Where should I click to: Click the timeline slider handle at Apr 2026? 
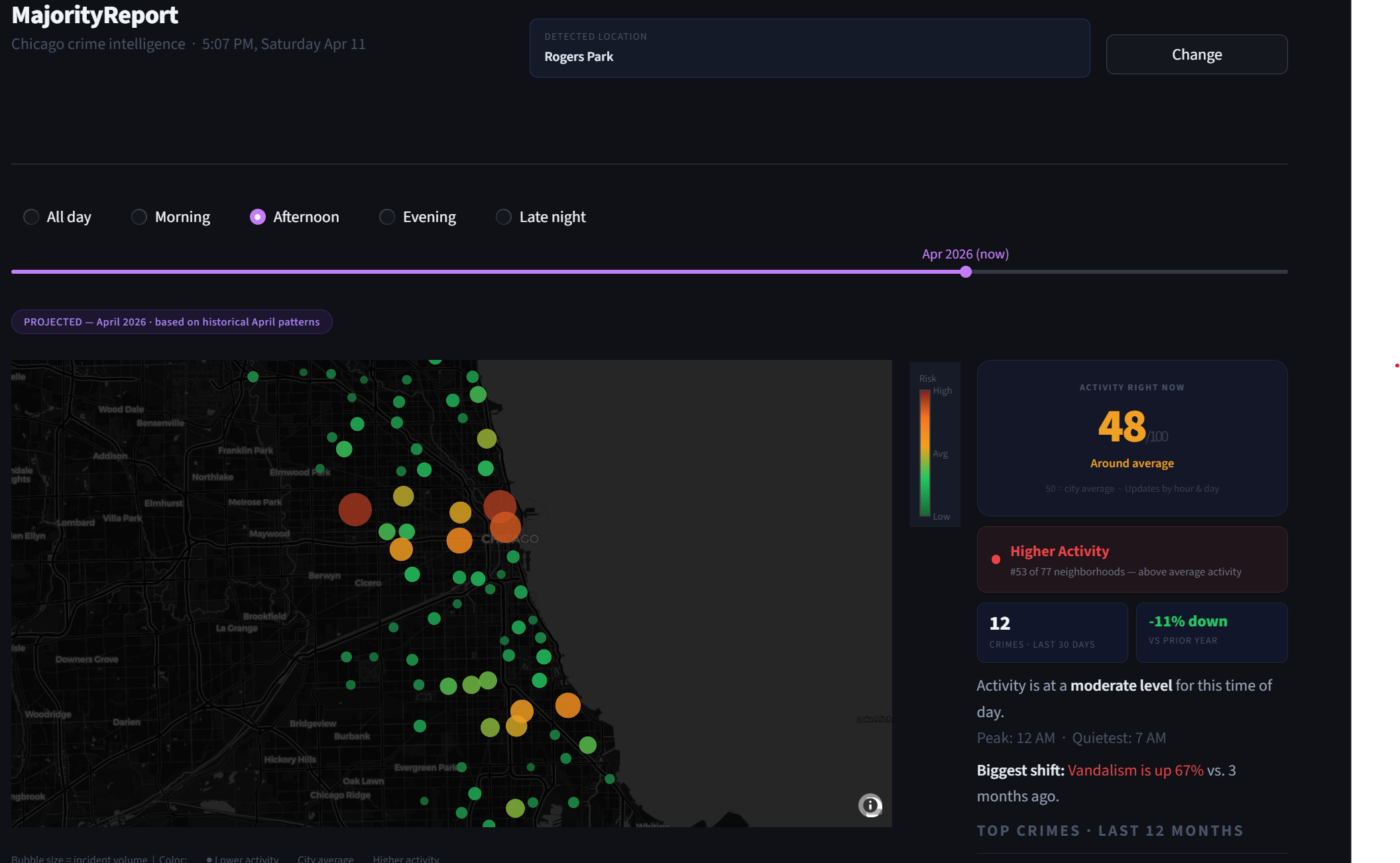pyautogui.click(x=966, y=272)
